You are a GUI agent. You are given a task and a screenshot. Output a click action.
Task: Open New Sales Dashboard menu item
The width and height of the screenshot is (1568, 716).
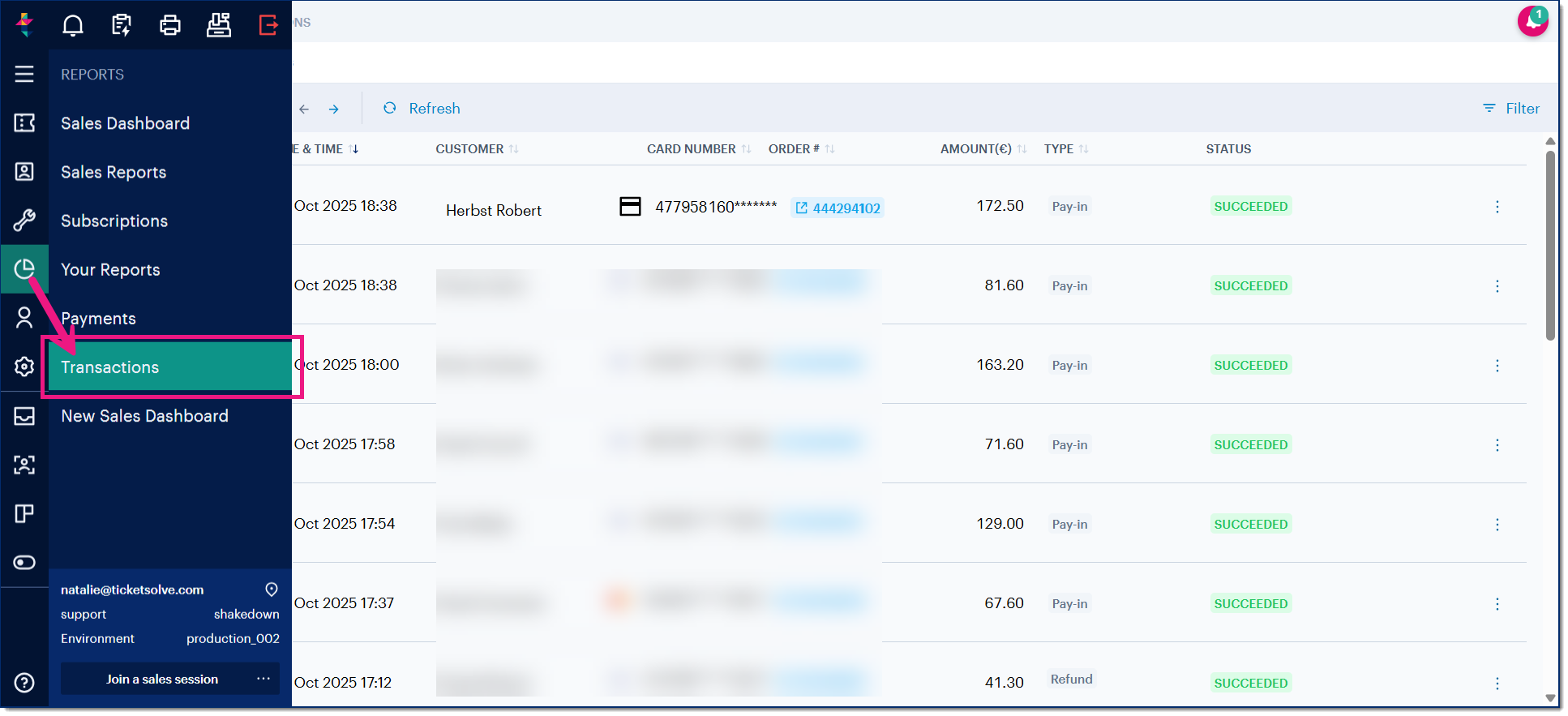click(144, 415)
